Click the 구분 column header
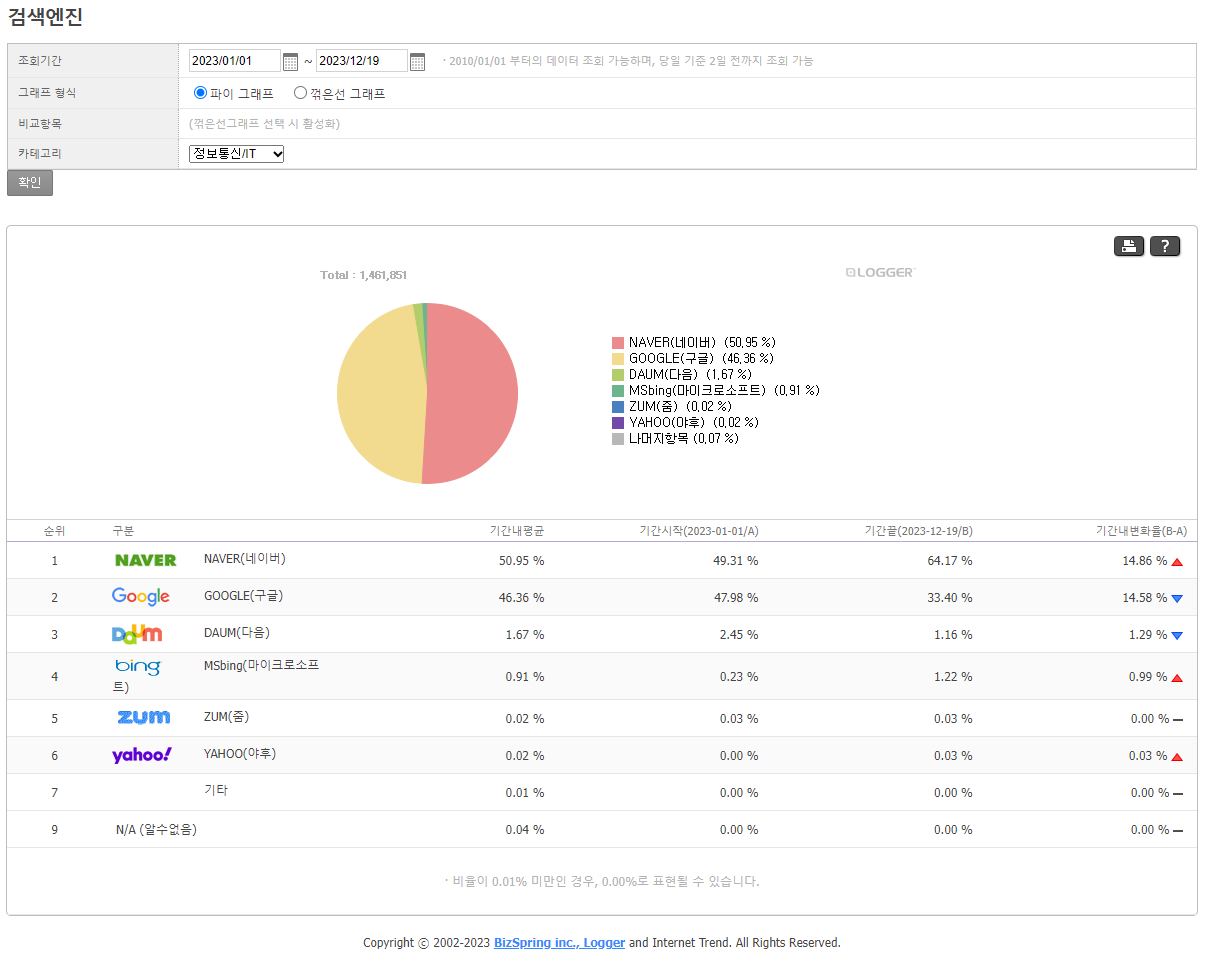Image resolution: width=1206 pixels, height=954 pixels. [x=123, y=531]
